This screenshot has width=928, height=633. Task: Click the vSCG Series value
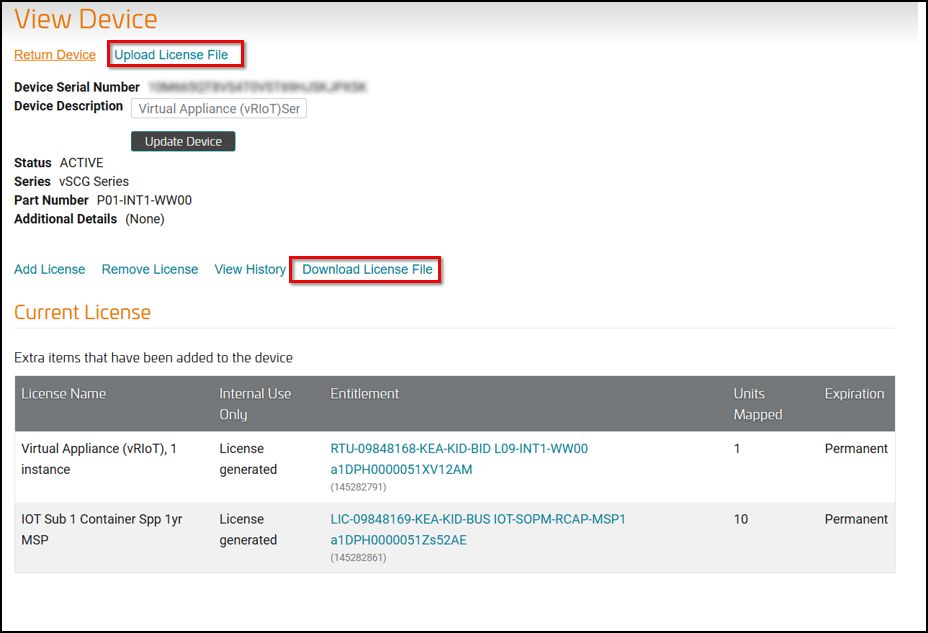click(94, 182)
